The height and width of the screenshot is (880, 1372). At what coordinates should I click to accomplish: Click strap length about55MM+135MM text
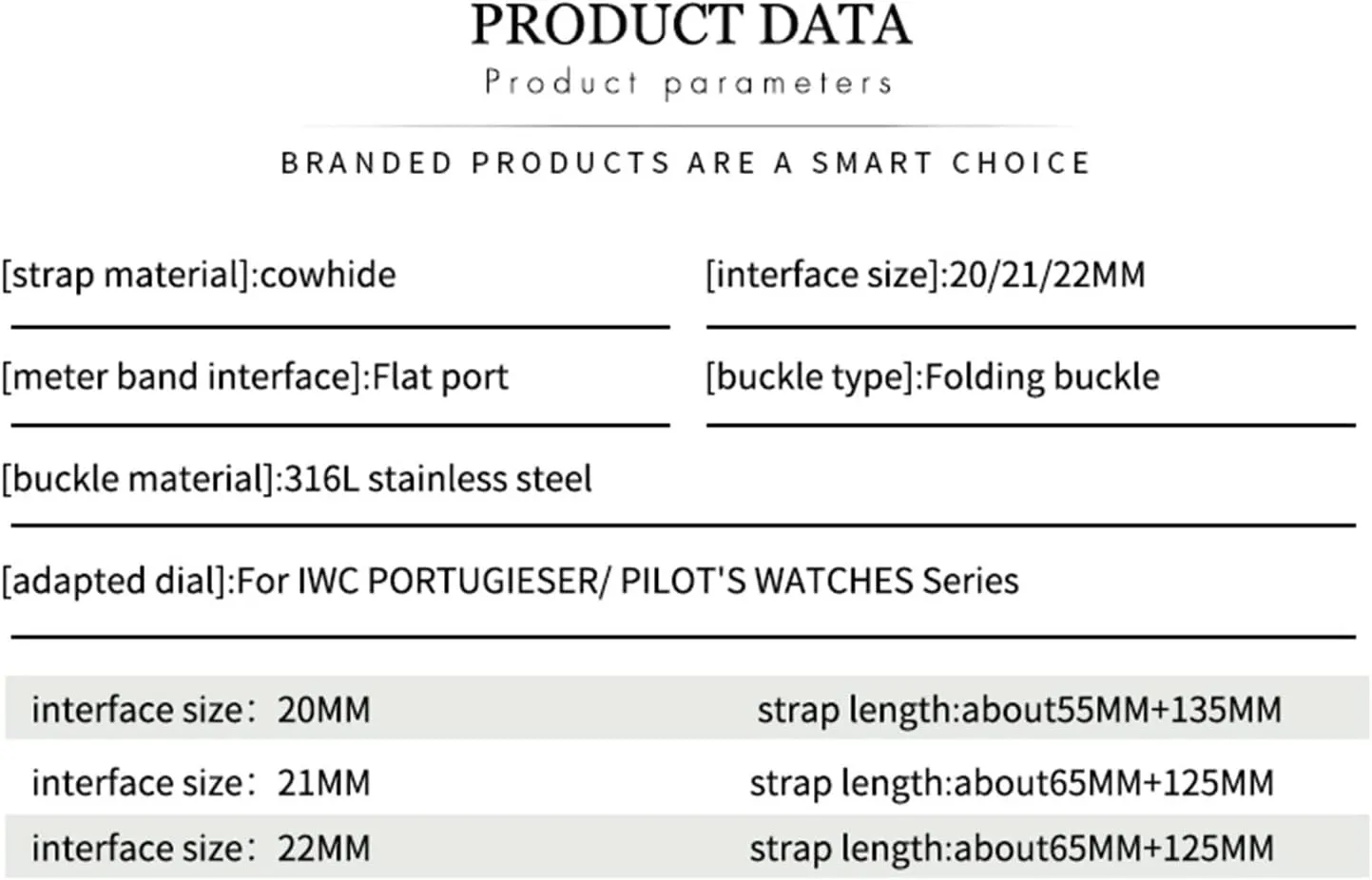pyautogui.click(x=1019, y=710)
